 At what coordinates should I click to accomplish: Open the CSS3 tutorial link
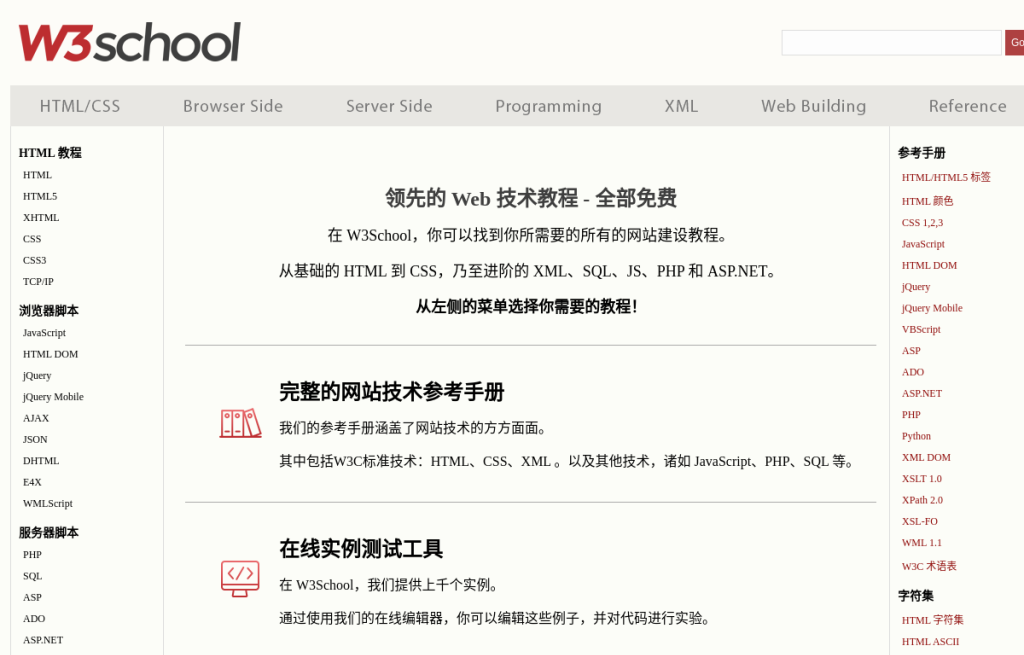tap(35, 260)
